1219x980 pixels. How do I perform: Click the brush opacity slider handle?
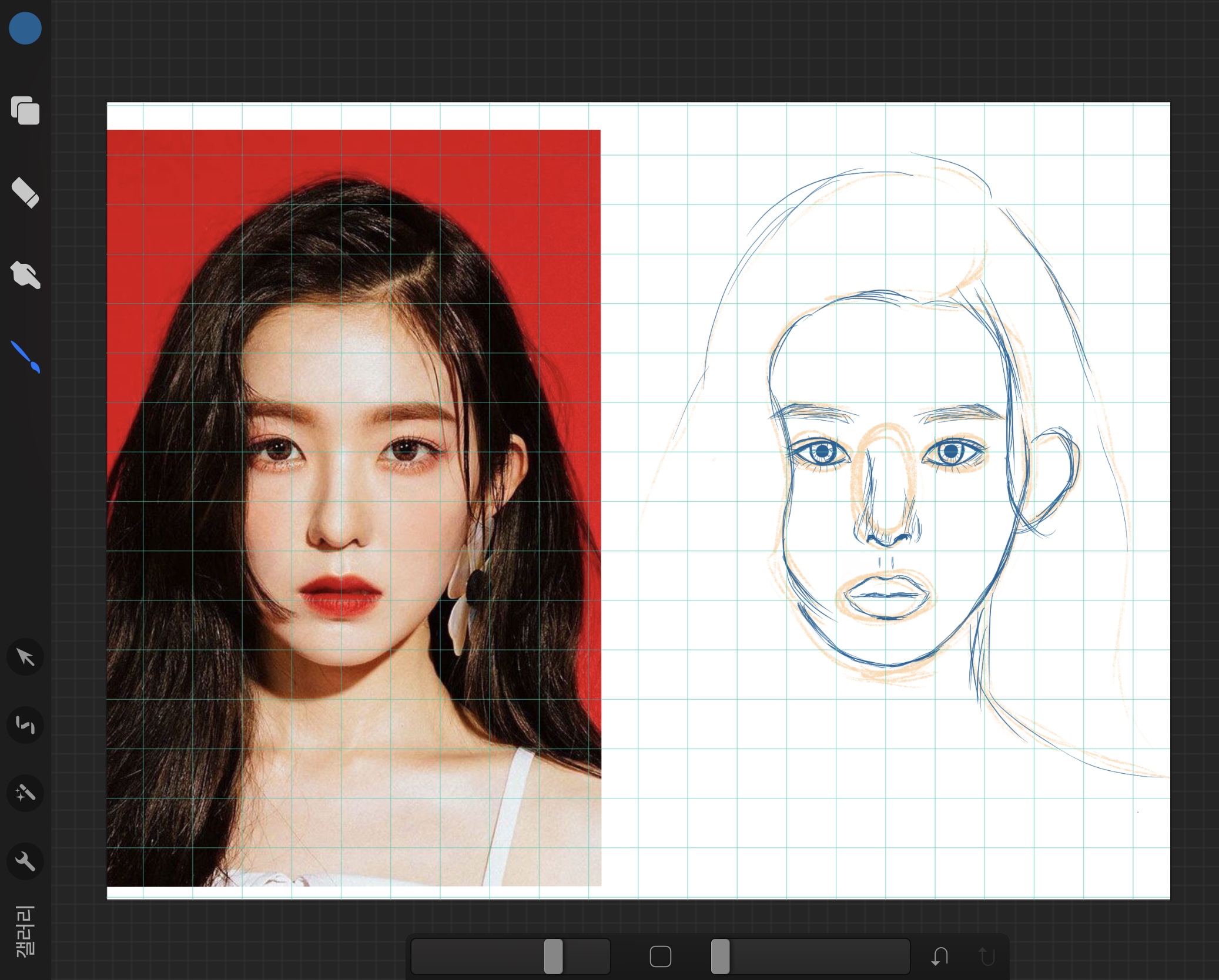click(721, 956)
